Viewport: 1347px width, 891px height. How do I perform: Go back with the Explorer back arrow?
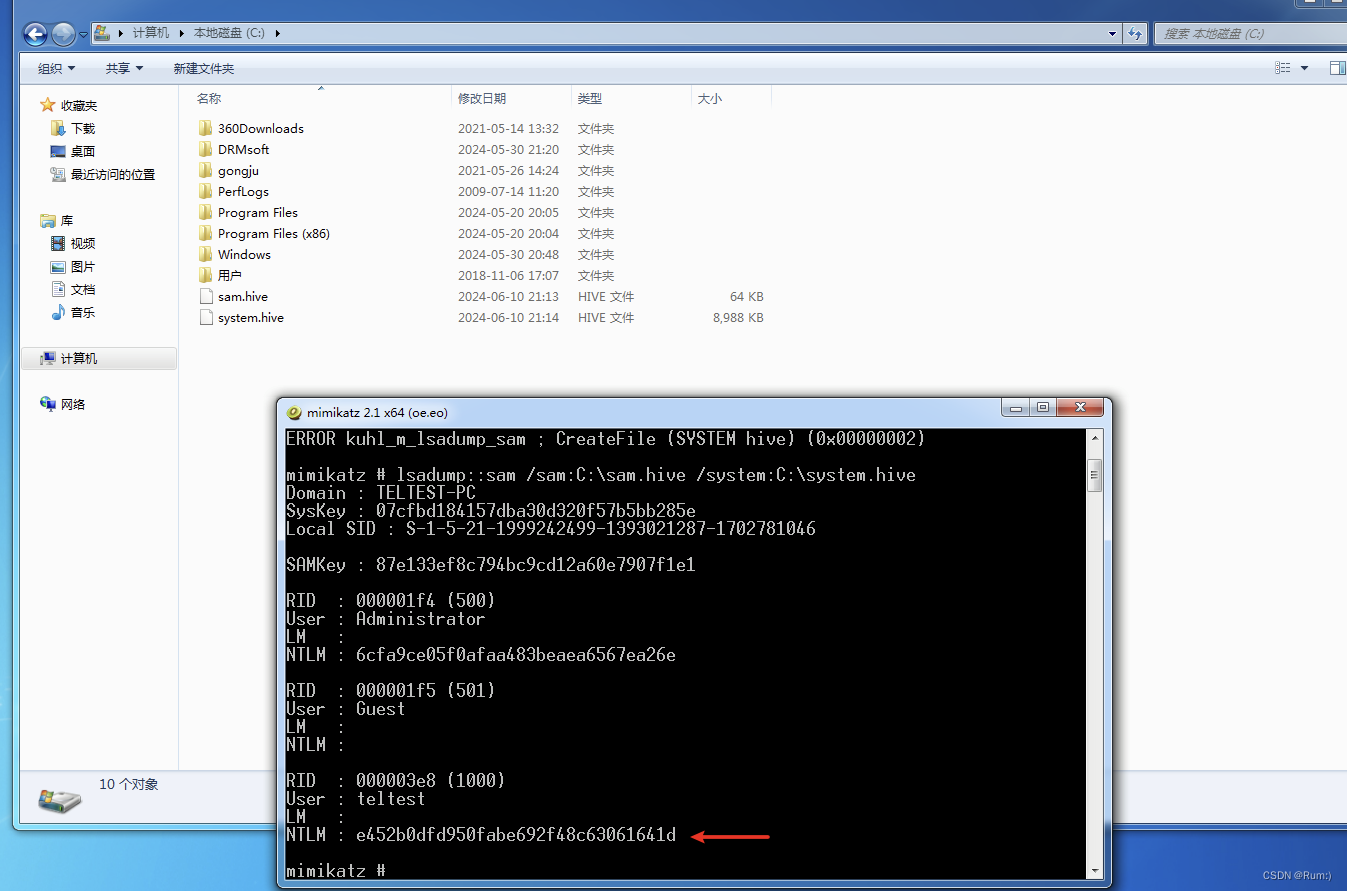[x=36, y=34]
